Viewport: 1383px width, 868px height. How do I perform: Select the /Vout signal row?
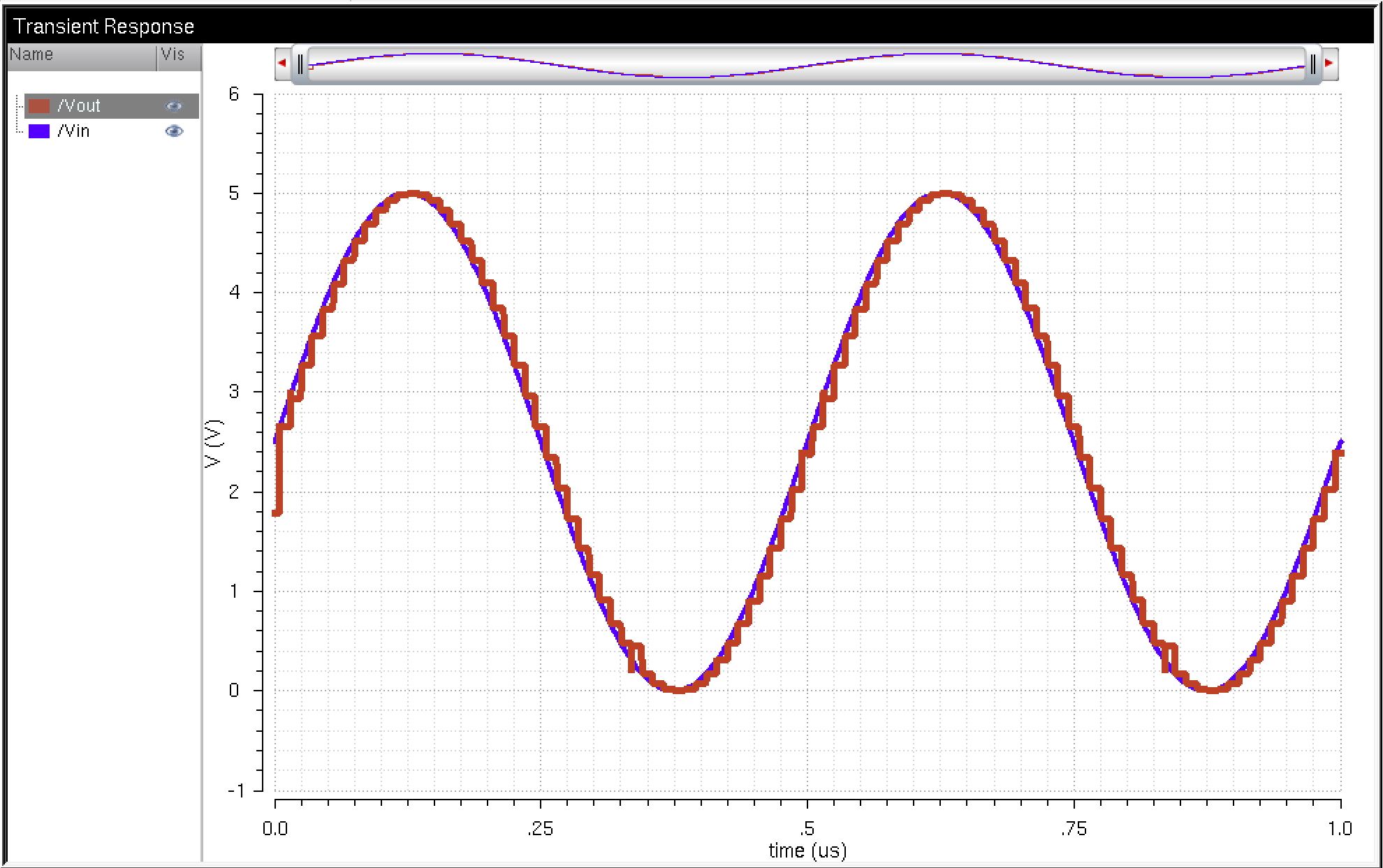click(112, 106)
